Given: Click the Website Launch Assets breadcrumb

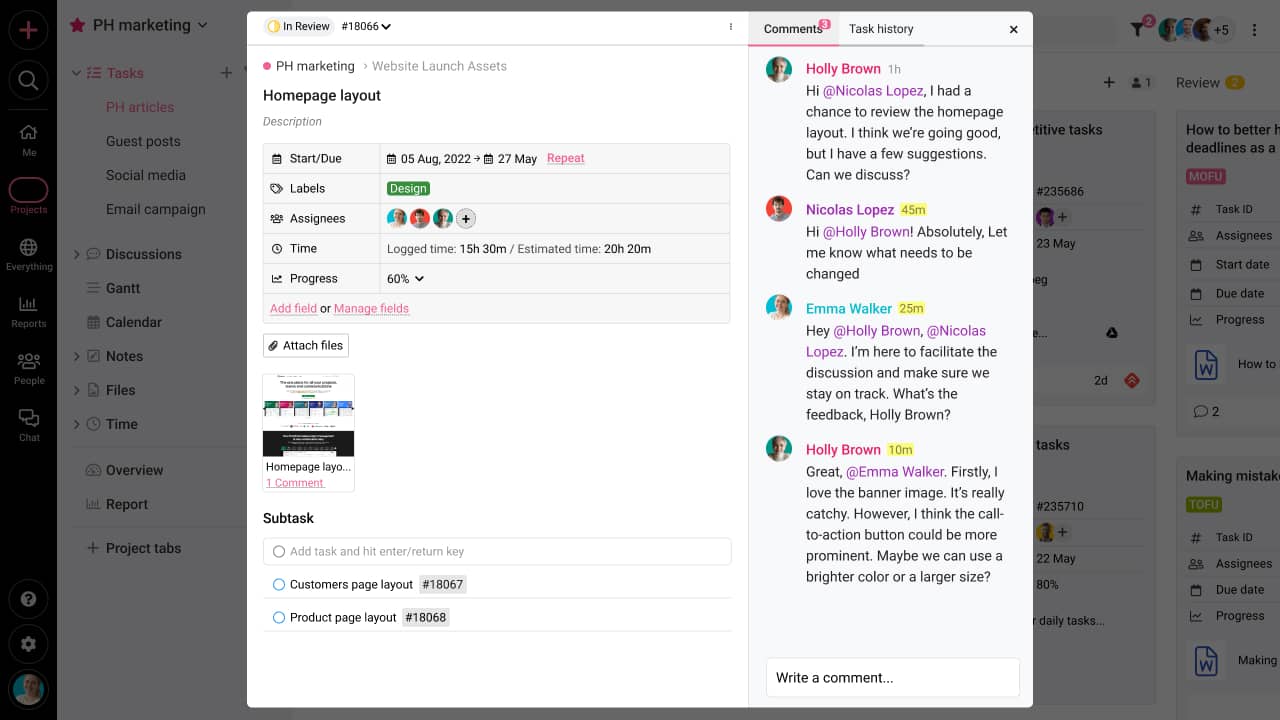Looking at the screenshot, I should pyautogui.click(x=439, y=66).
